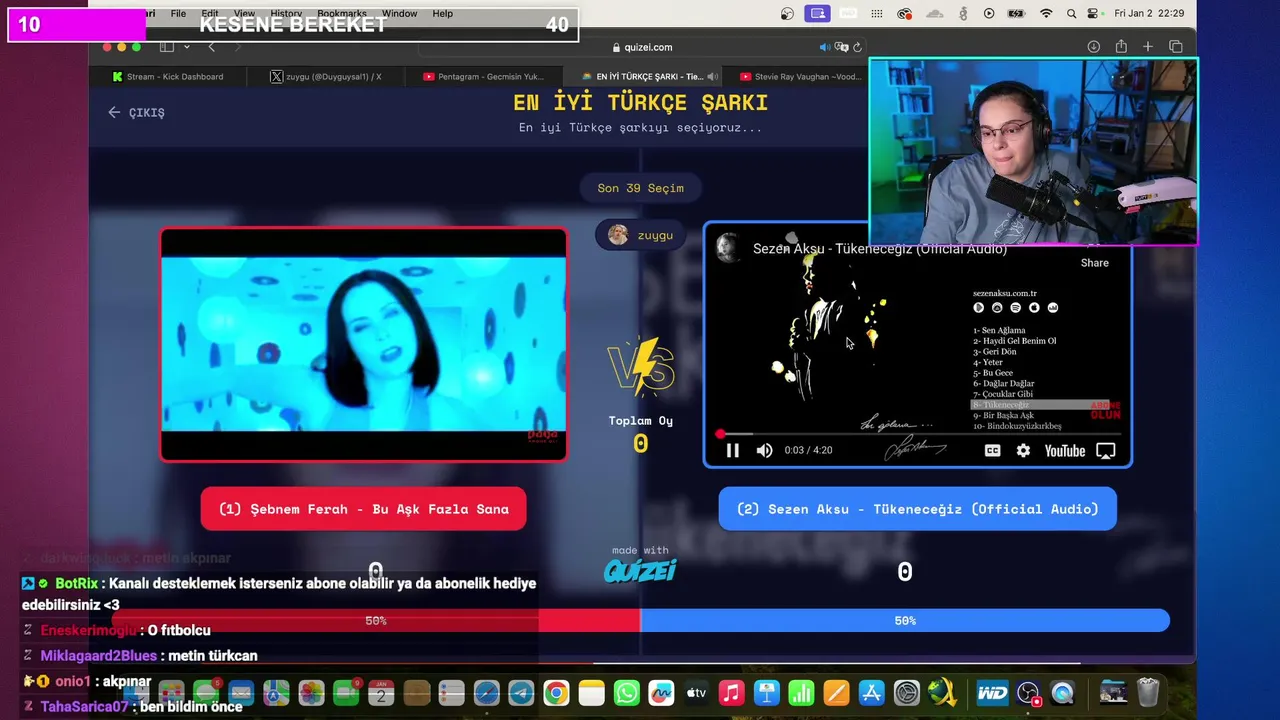Open Music app from the Dock

tap(731, 692)
